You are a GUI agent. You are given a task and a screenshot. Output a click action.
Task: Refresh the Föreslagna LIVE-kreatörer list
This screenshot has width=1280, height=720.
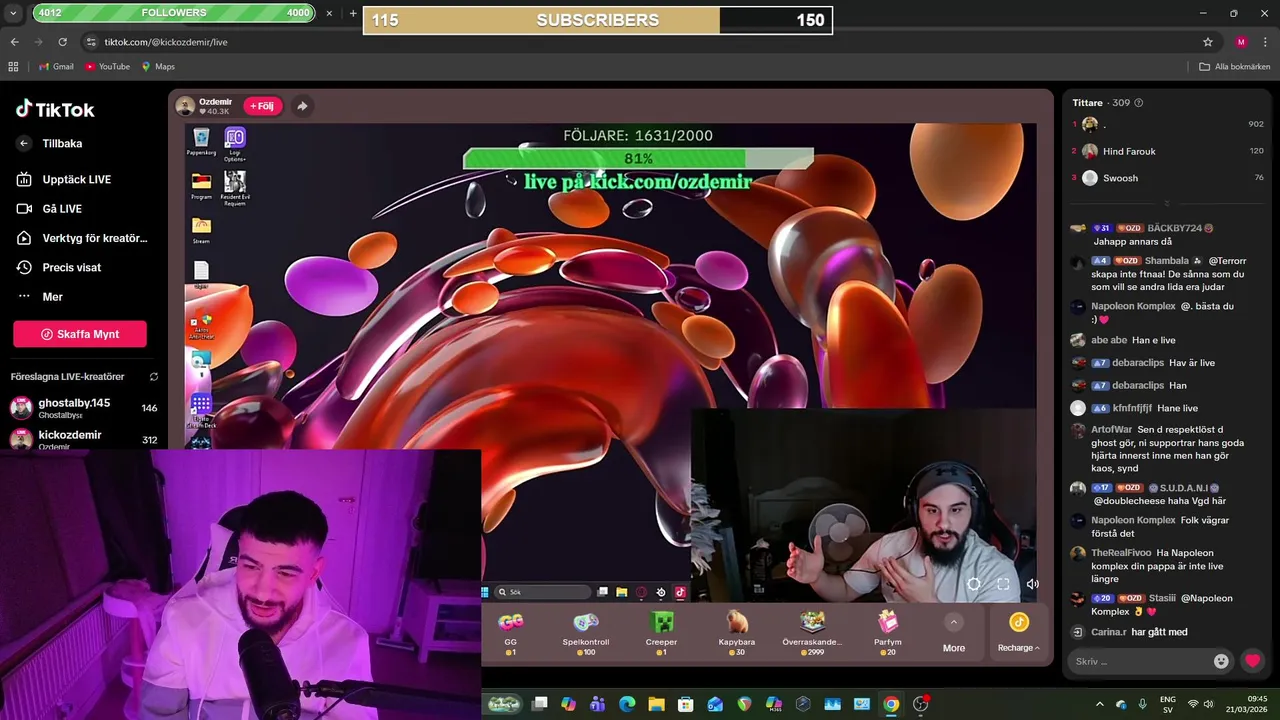[x=154, y=377]
